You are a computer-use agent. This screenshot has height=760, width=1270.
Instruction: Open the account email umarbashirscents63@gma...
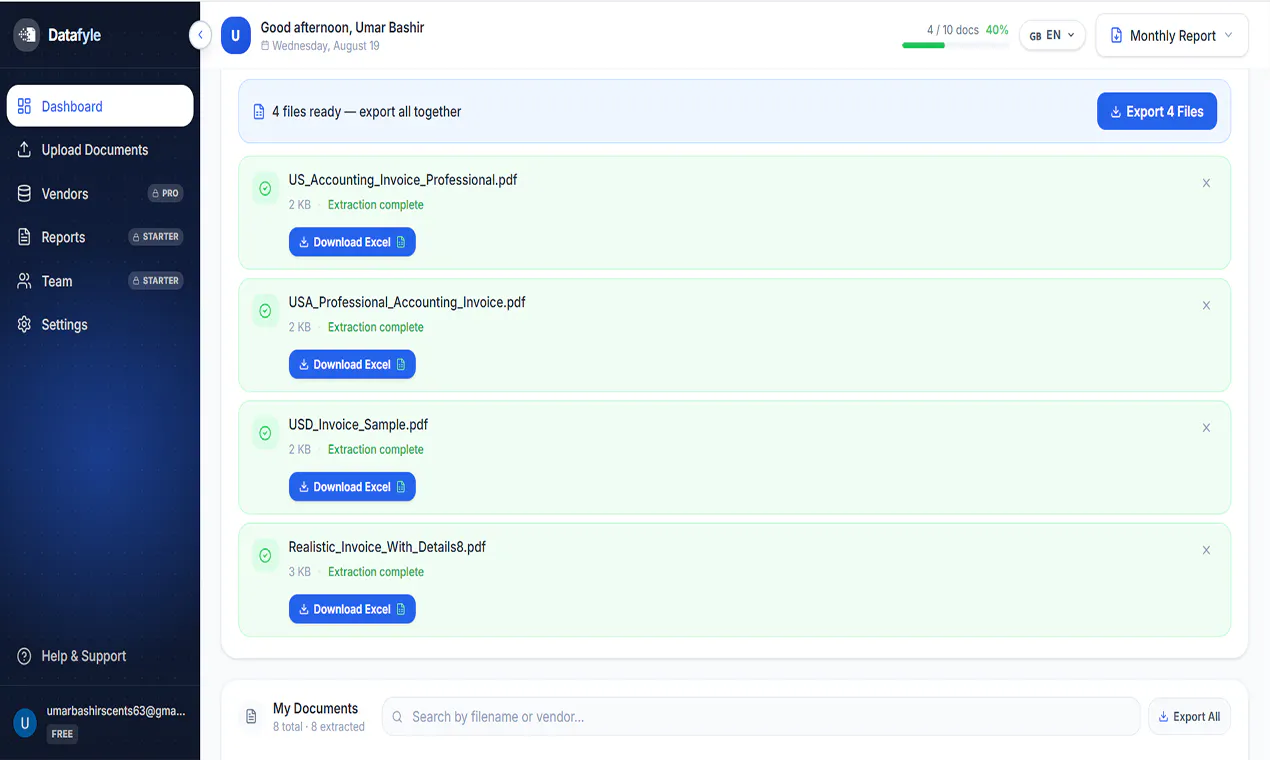pos(116,711)
